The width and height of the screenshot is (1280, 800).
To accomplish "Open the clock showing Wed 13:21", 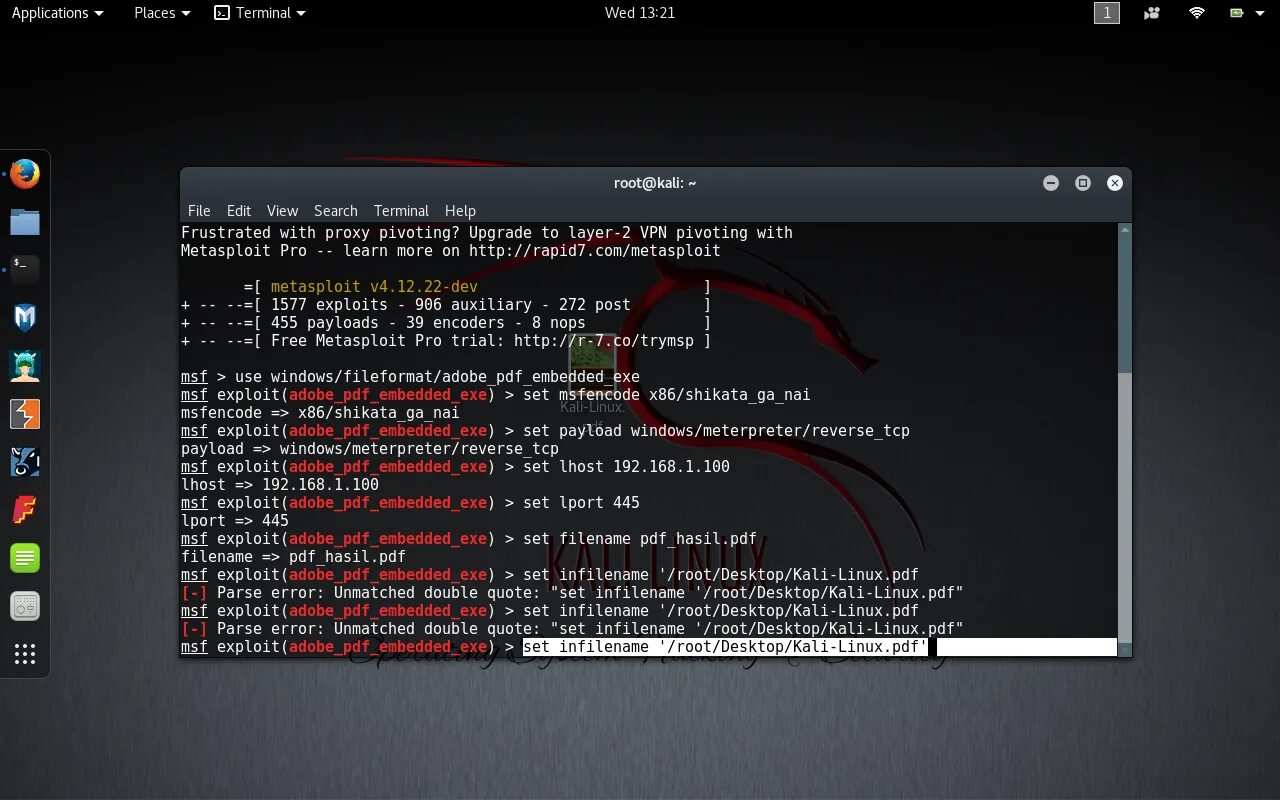I will tap(640, 13).
